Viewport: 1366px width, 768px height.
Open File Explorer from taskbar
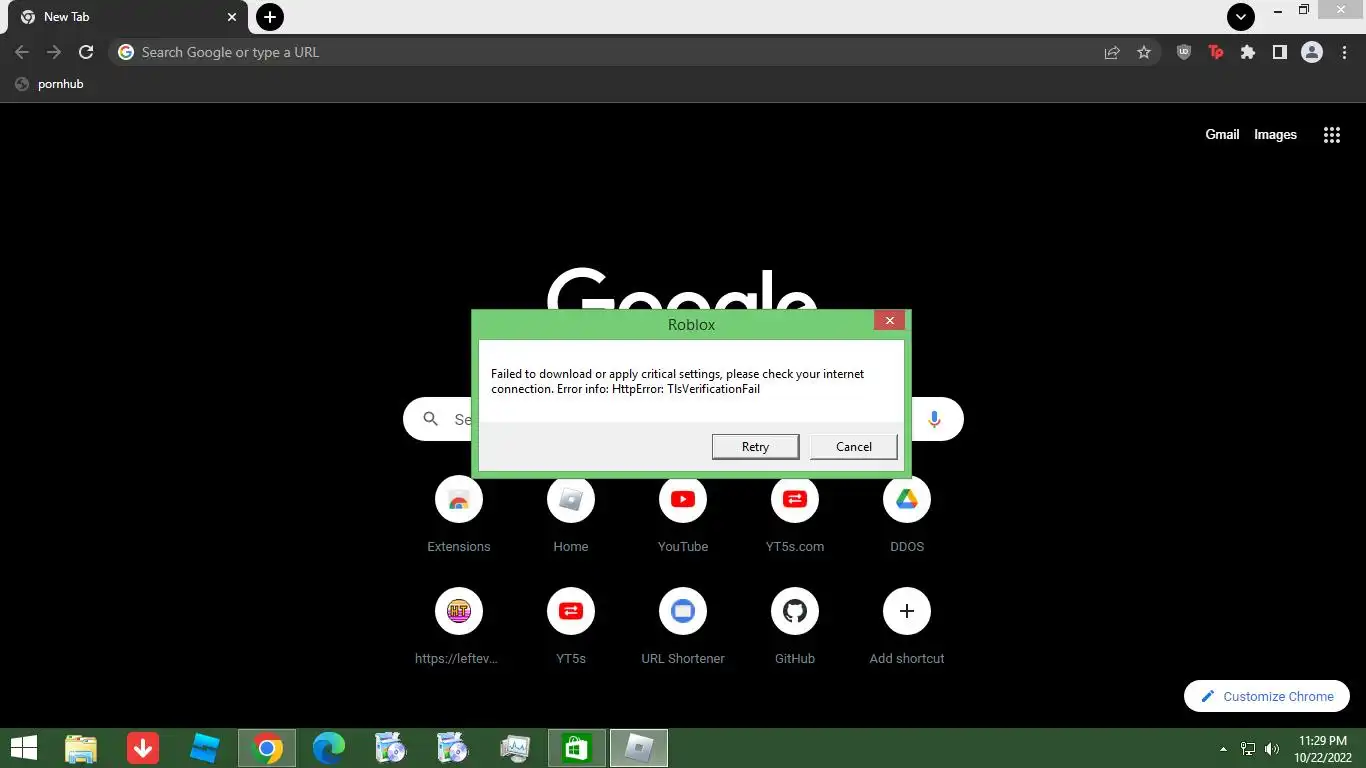pyautogui.click(x=81, y=748)
